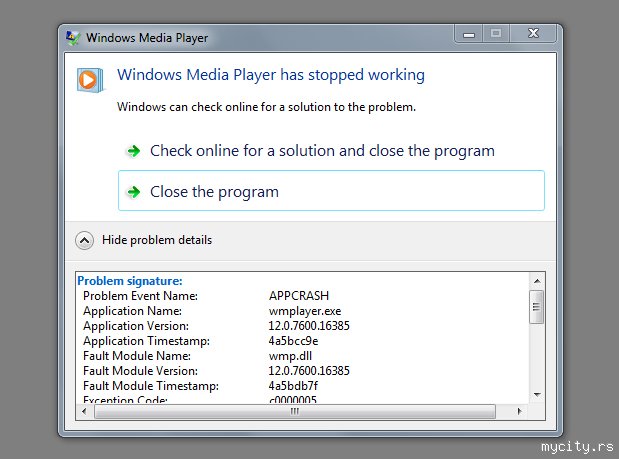Click Hide problem details label
Viewport: 619px width, 459px height.
(157, 240)
